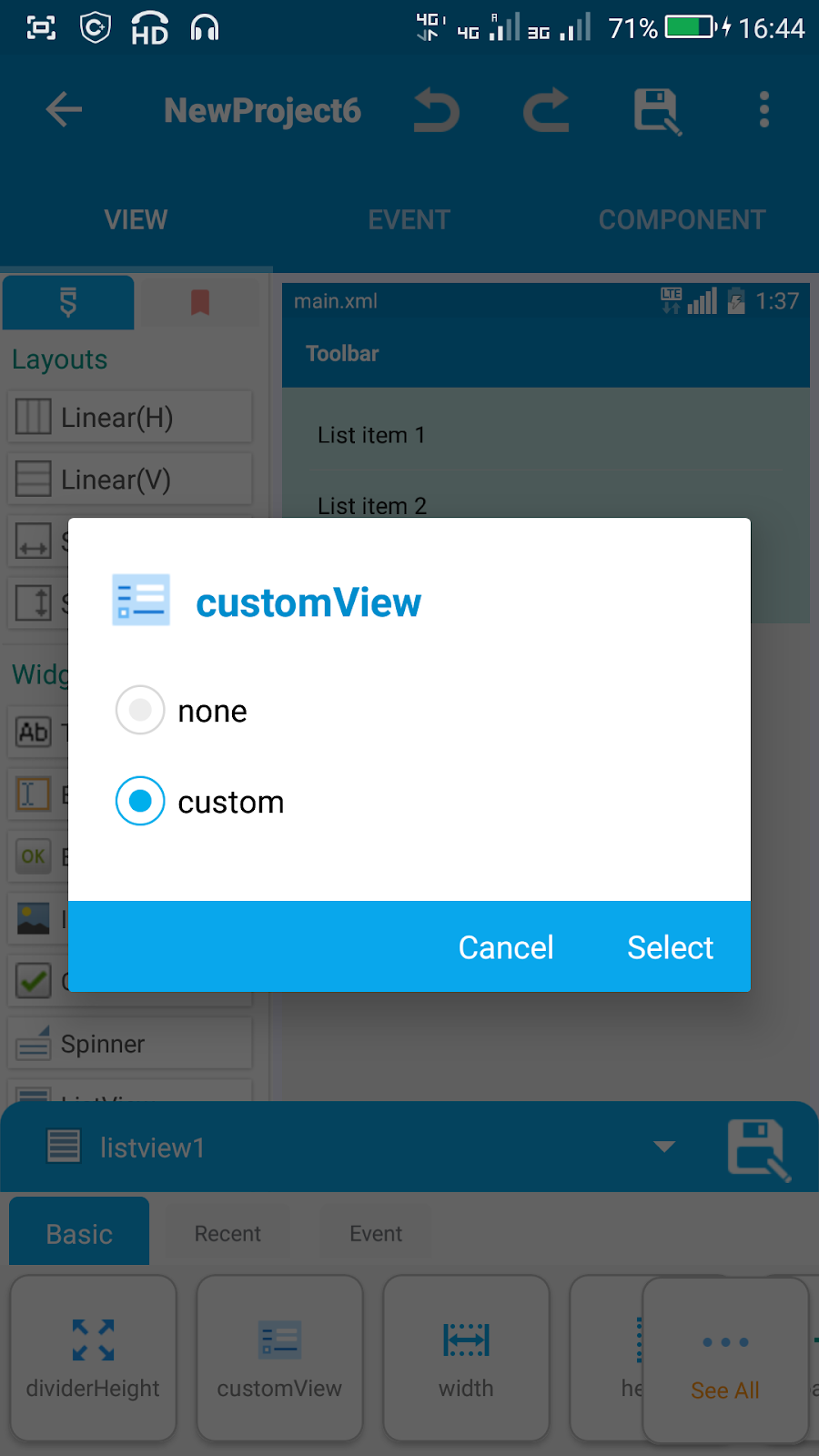The width and height of the screenshot is (819, 1456).
Task: Select the custom radio button
Action: (x=139, y=802)
